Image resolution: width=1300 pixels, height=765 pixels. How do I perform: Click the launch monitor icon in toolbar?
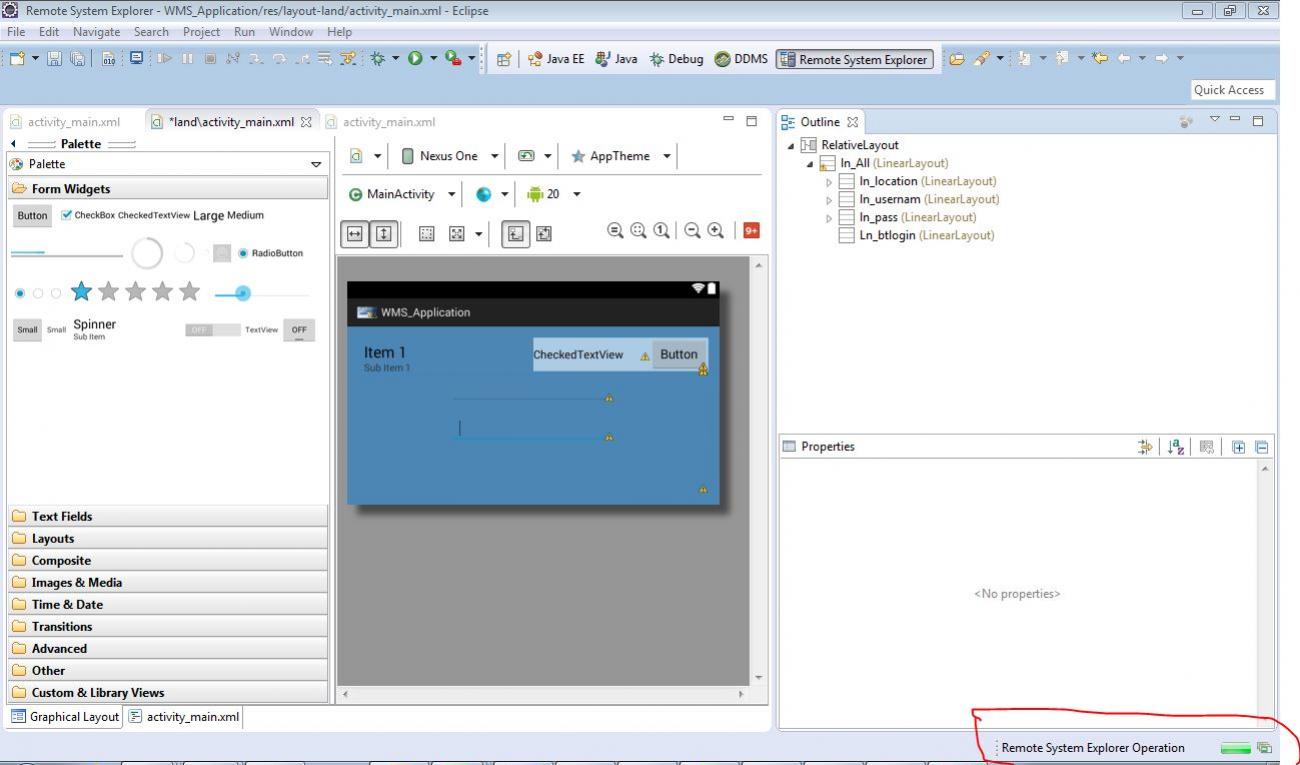(137, 59)
